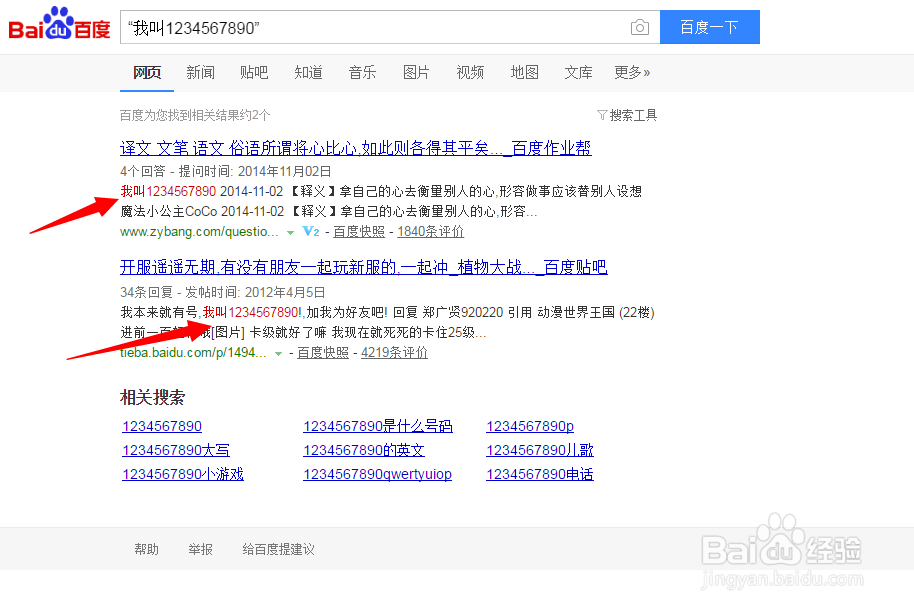
Task: Open 给百度提建议 footer link
Action: click(x=279, y=549)
